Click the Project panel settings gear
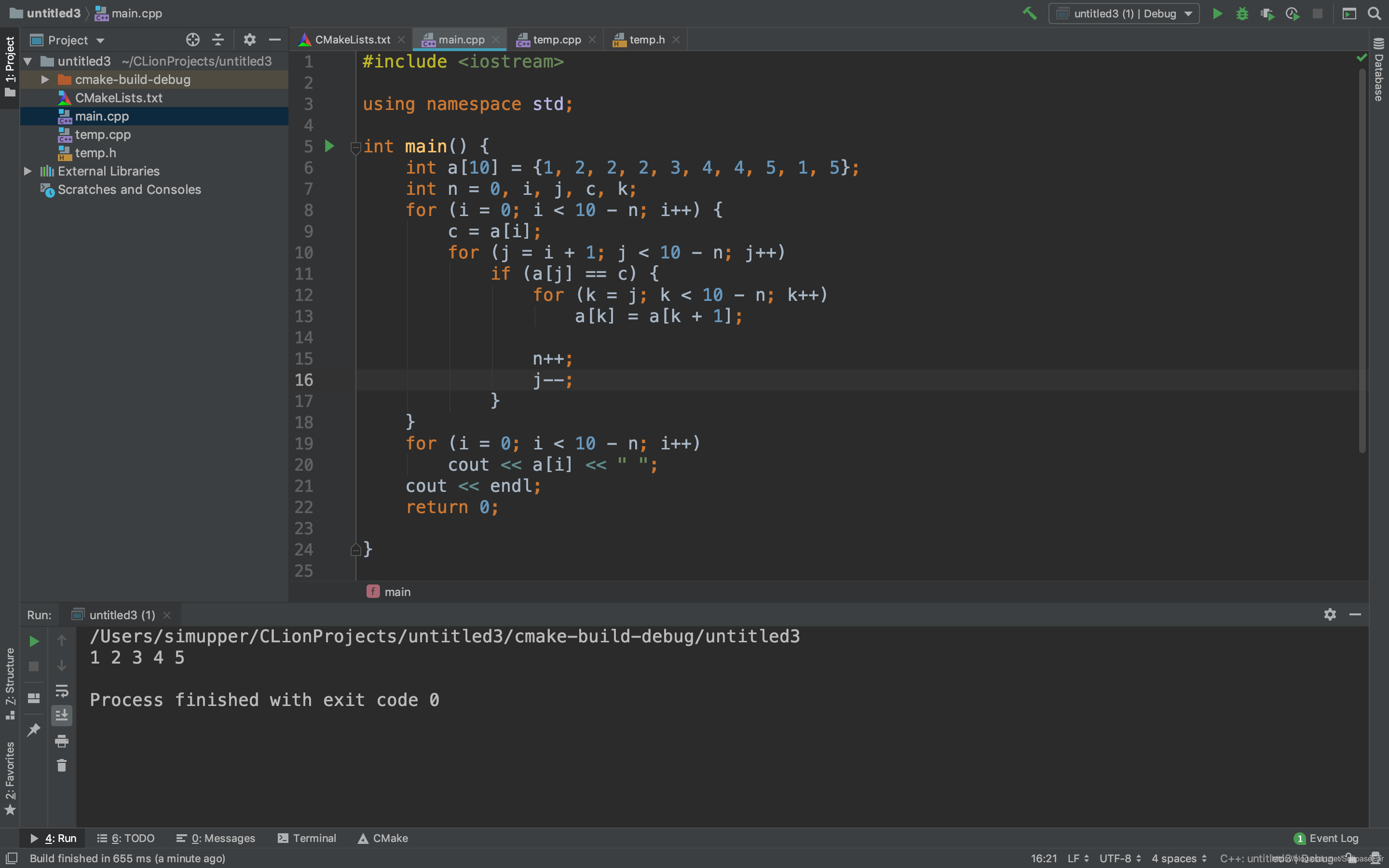Viewport: 1389px width, 868px height. [249, 40]
